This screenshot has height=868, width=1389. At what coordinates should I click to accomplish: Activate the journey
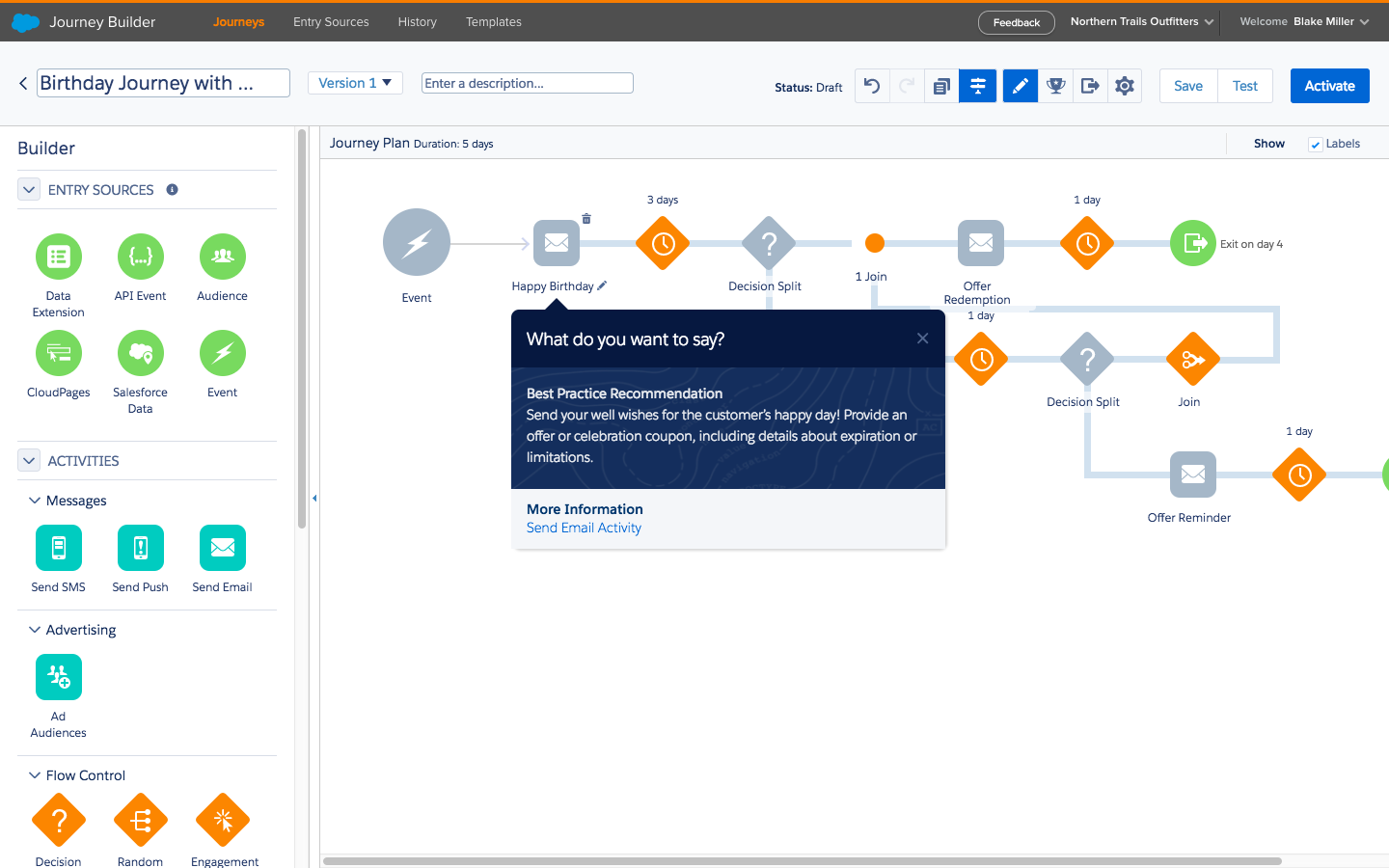pyautogui.click(x=1330, y=86)
